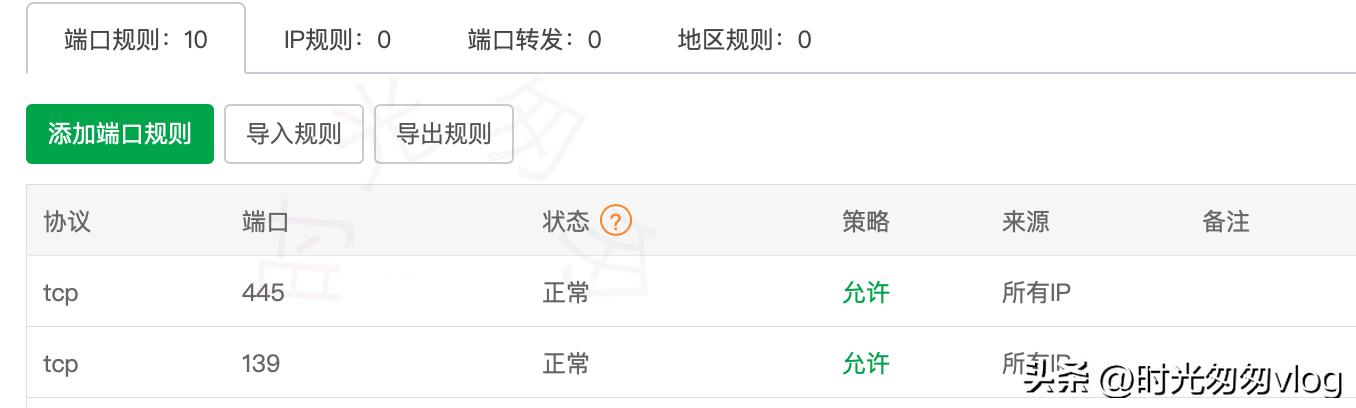
Task: Click the 添加端口规则 button
Action: [120, 134]
